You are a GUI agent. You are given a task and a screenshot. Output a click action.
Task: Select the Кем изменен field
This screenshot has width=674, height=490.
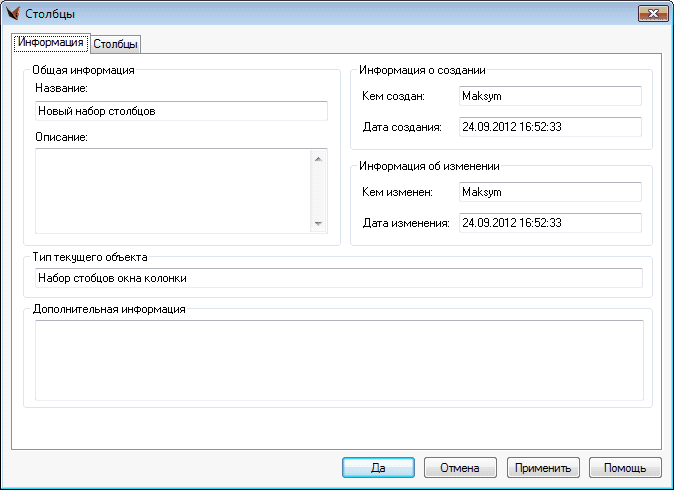[548, 191]
